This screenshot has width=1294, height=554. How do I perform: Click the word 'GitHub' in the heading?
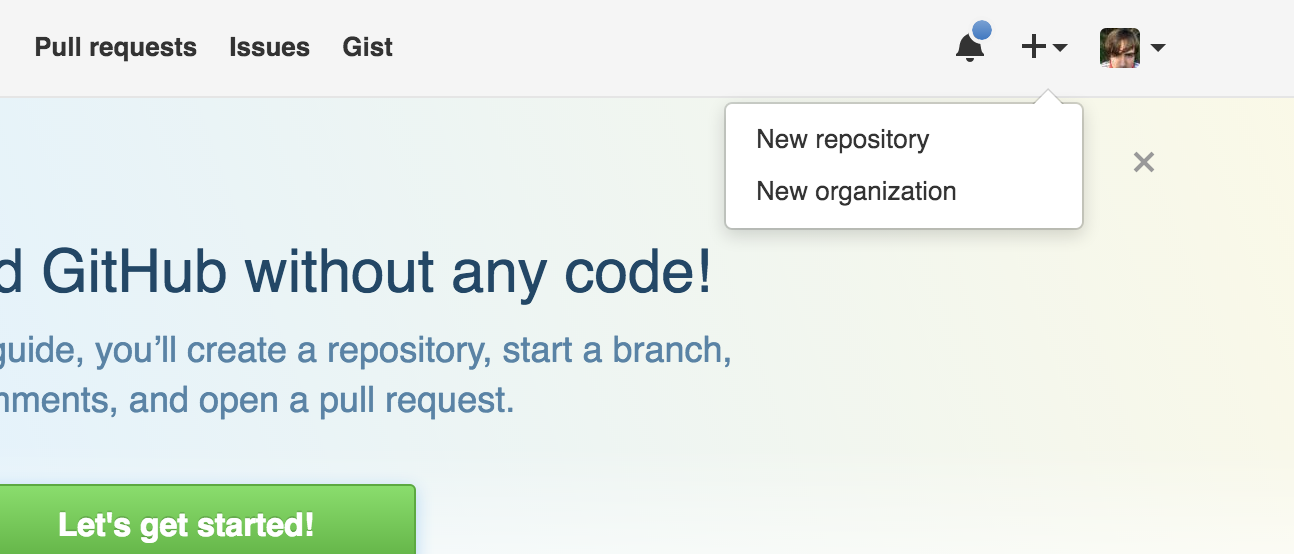[134, 272]
